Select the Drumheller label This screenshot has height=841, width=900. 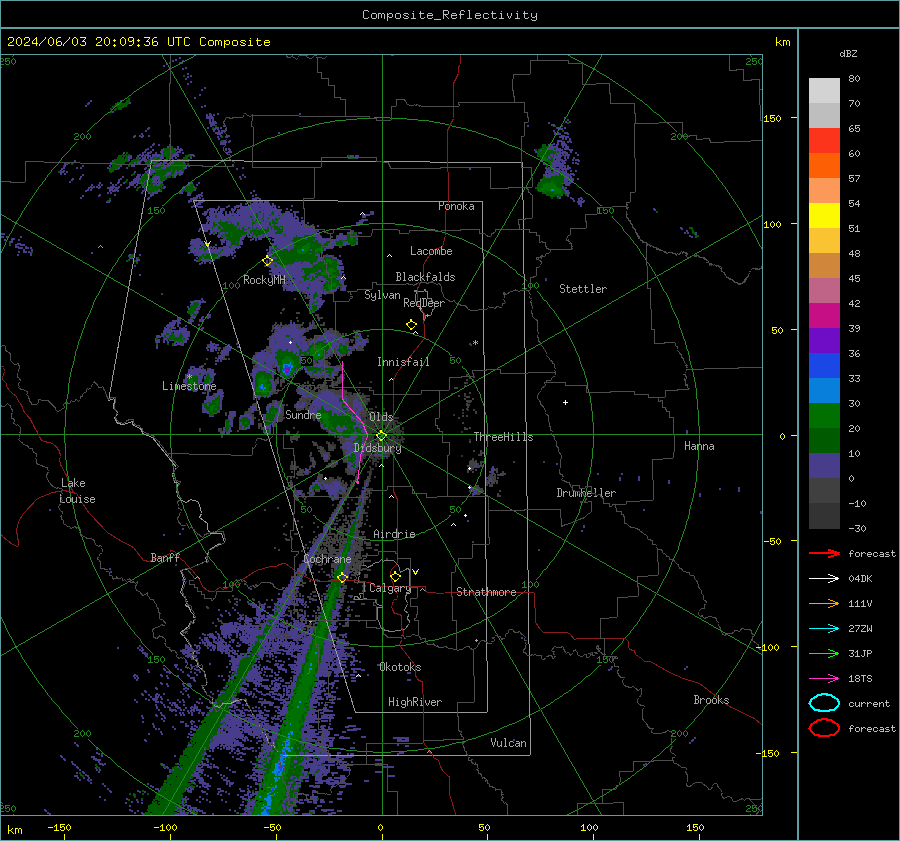coord(586,493)
